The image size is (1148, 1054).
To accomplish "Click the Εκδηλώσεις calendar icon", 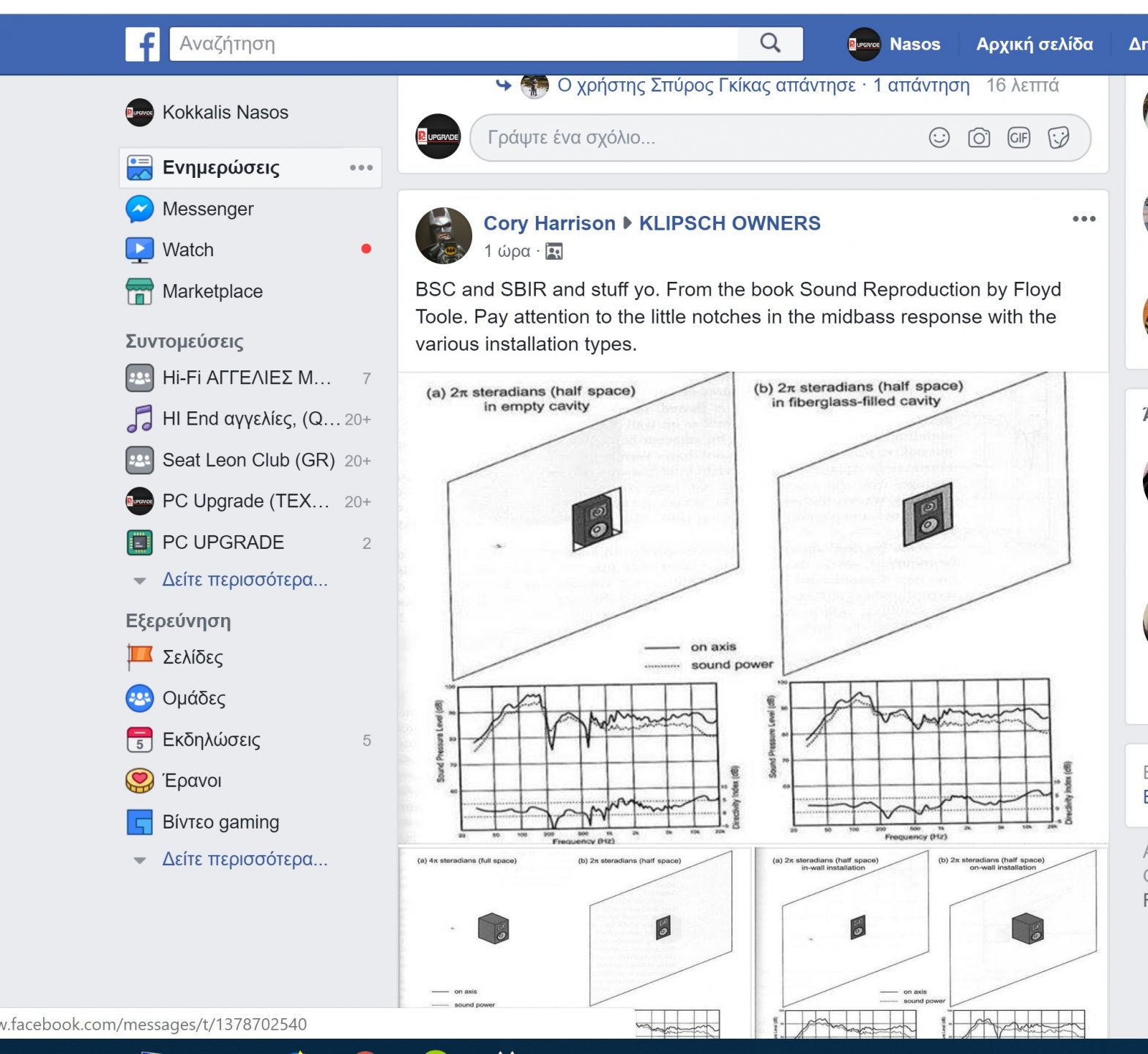I will tap(140, 740).
